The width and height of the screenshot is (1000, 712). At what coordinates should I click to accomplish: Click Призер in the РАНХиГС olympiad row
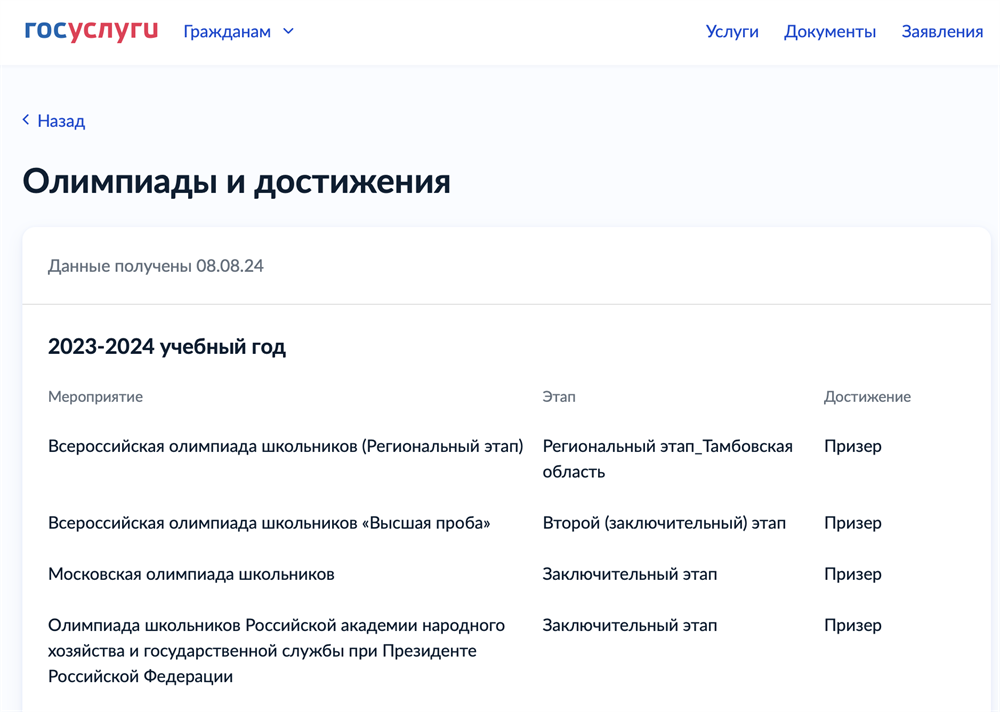(853, 625)
